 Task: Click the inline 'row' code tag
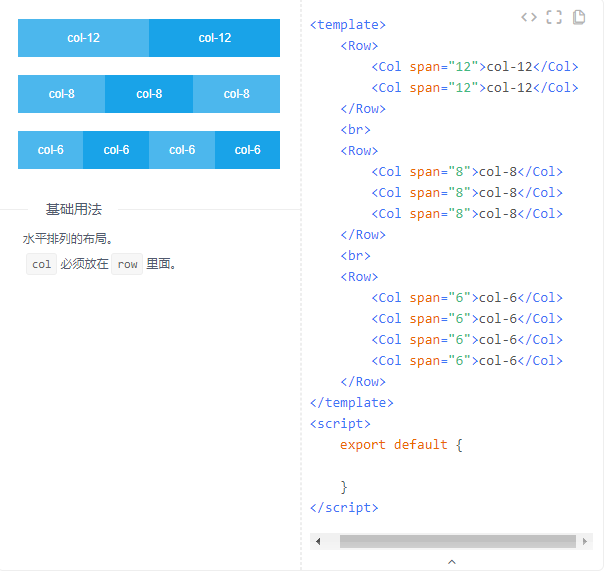[127, 264]
